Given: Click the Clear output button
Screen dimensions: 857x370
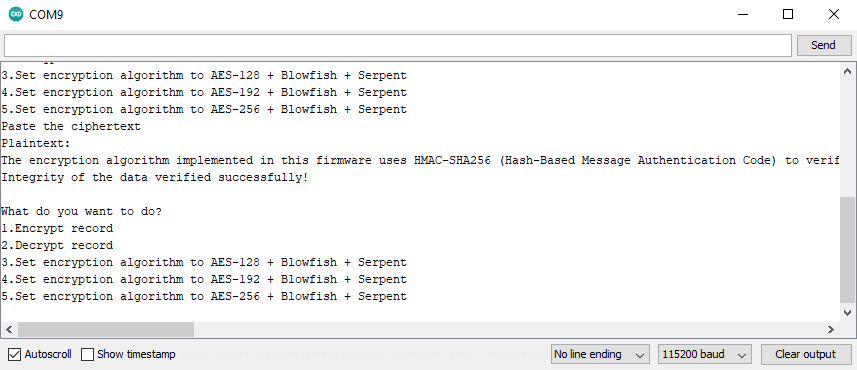Looking at the screenshot, I should pyautogui.click(x=806, y=354).
